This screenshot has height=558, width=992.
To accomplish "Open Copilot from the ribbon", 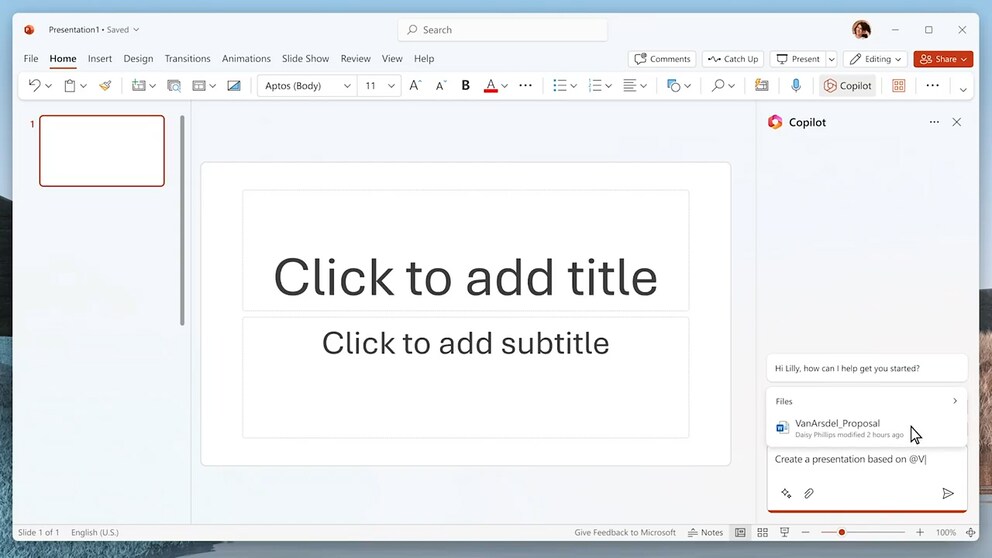I will pyautogui.click(x=848, y=86).
